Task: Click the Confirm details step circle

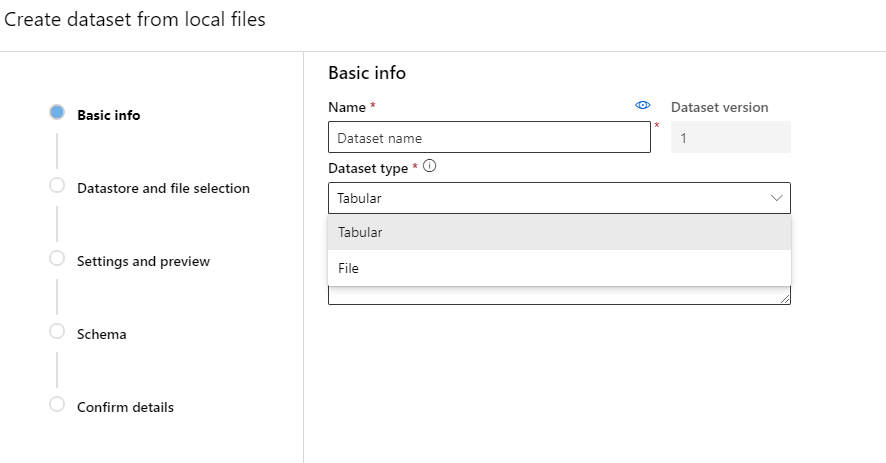Action: 57,404
